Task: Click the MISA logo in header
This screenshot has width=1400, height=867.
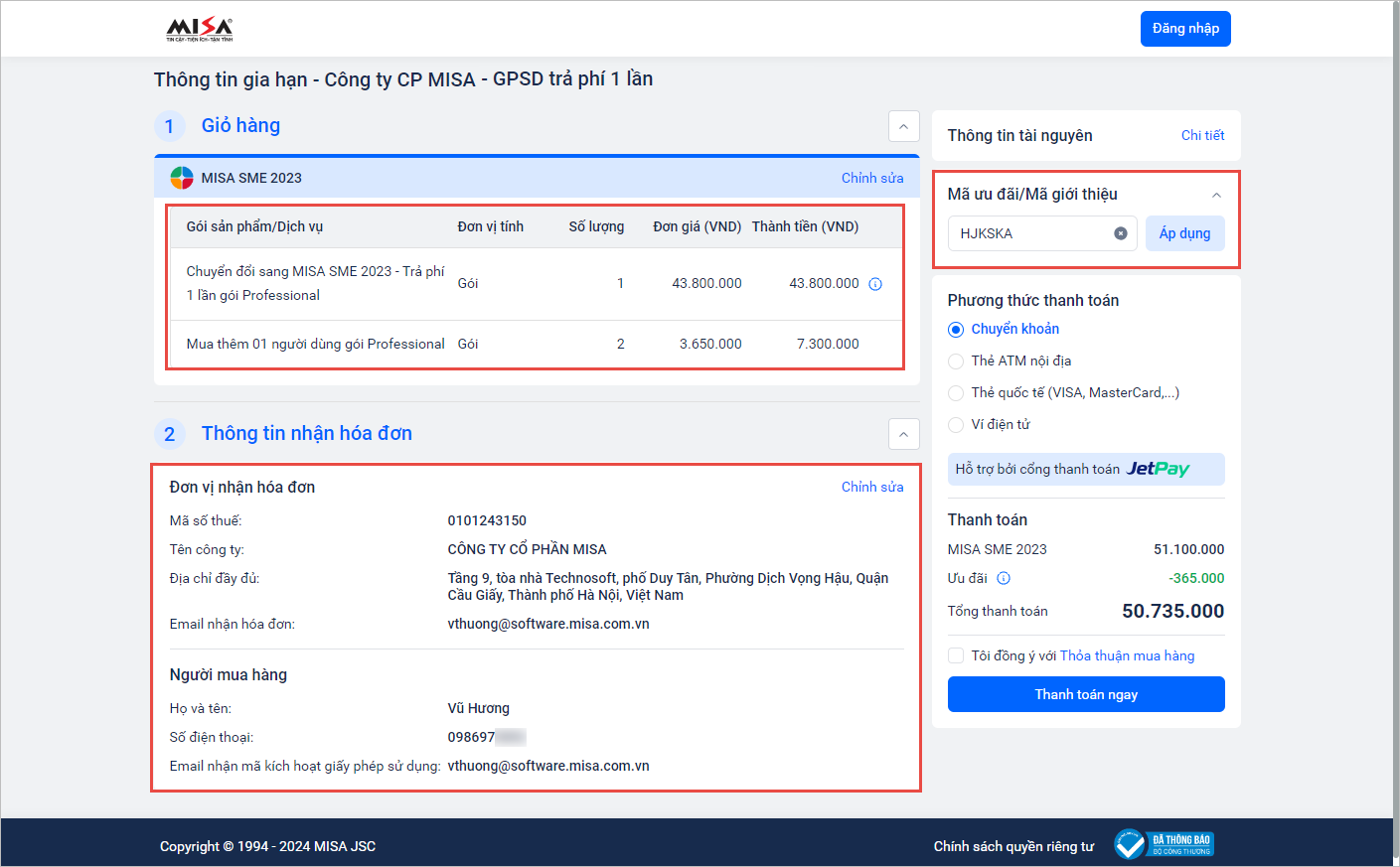Action: [x=199, y=29]
